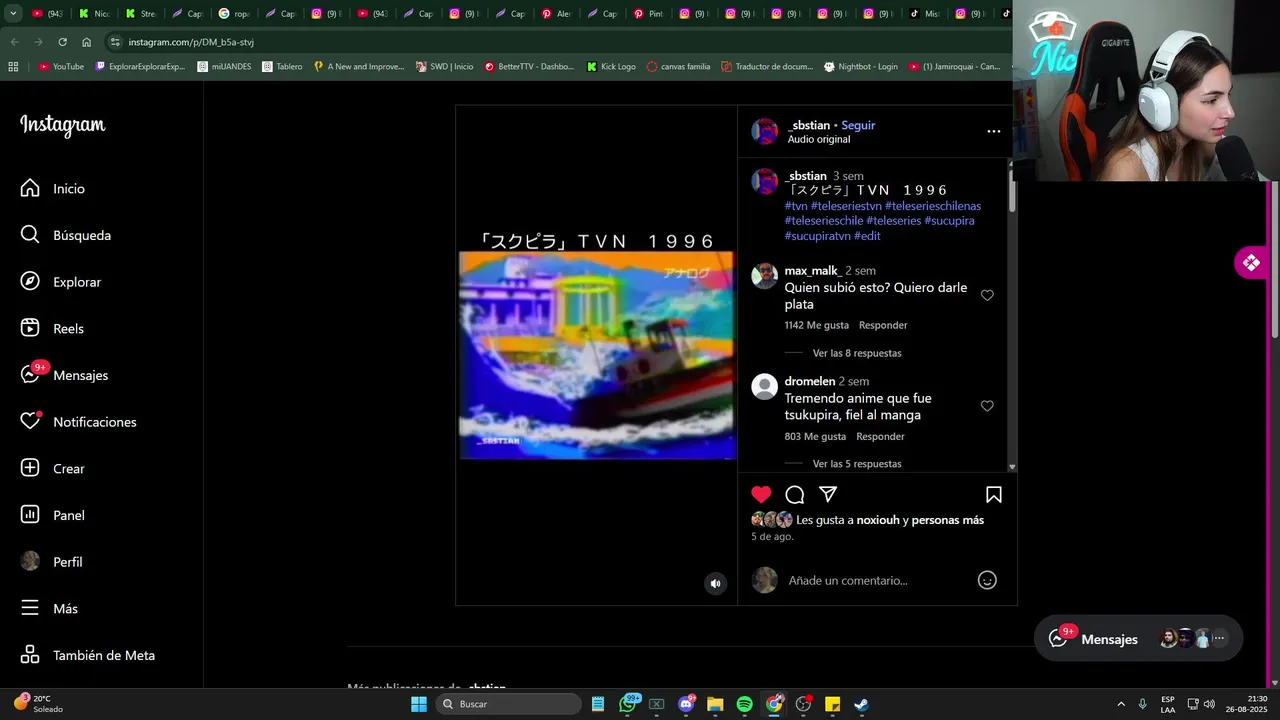Click the comment bubble icon

[x=795, y=494]
